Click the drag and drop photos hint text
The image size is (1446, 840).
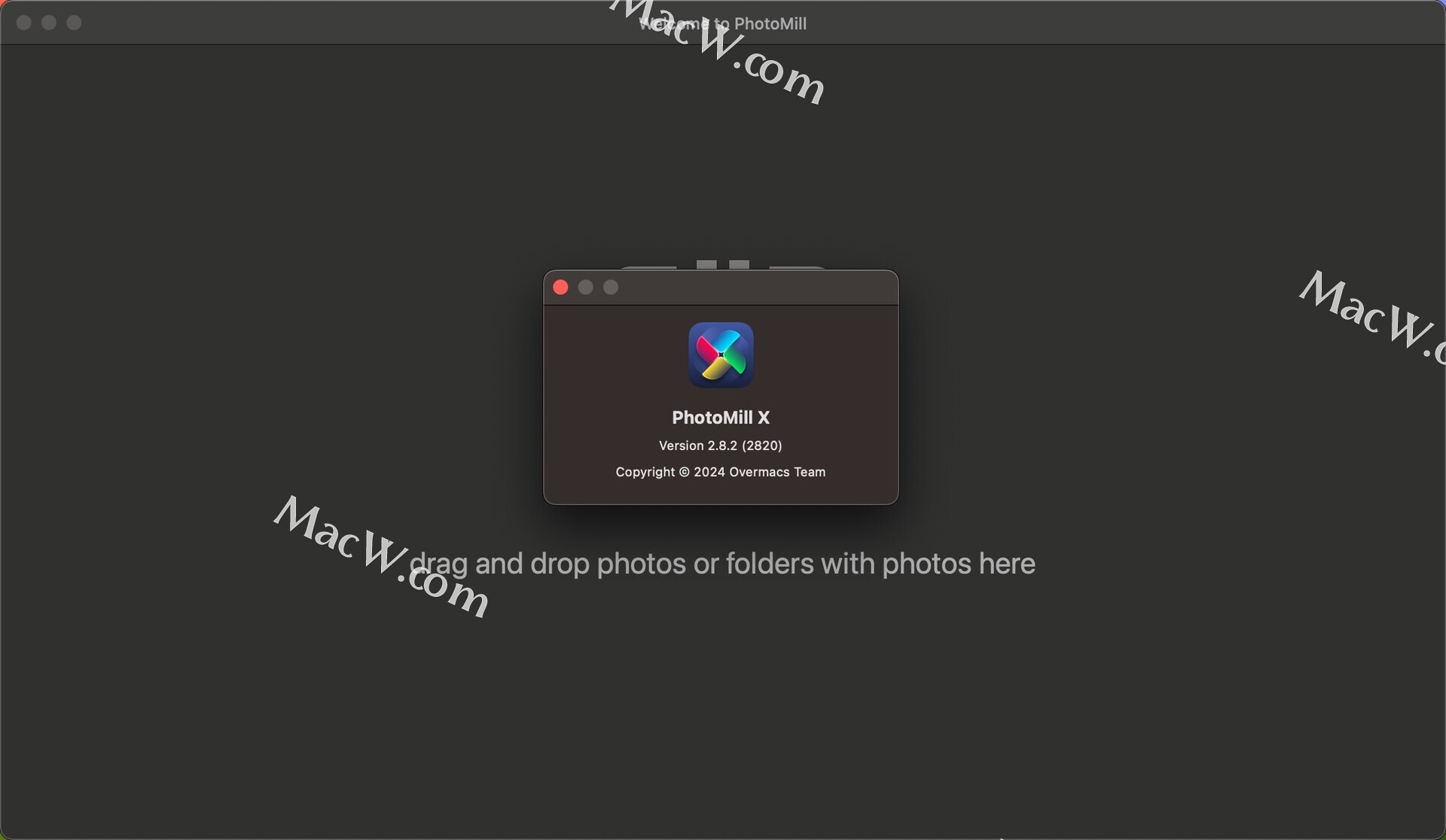coord(722,564)
